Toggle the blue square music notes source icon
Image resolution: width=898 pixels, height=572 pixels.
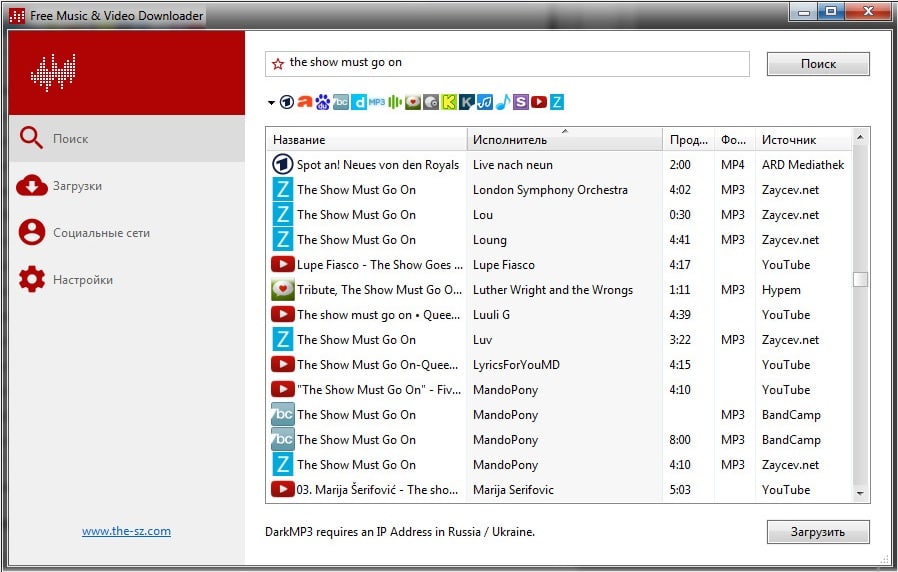coord(485,102)
